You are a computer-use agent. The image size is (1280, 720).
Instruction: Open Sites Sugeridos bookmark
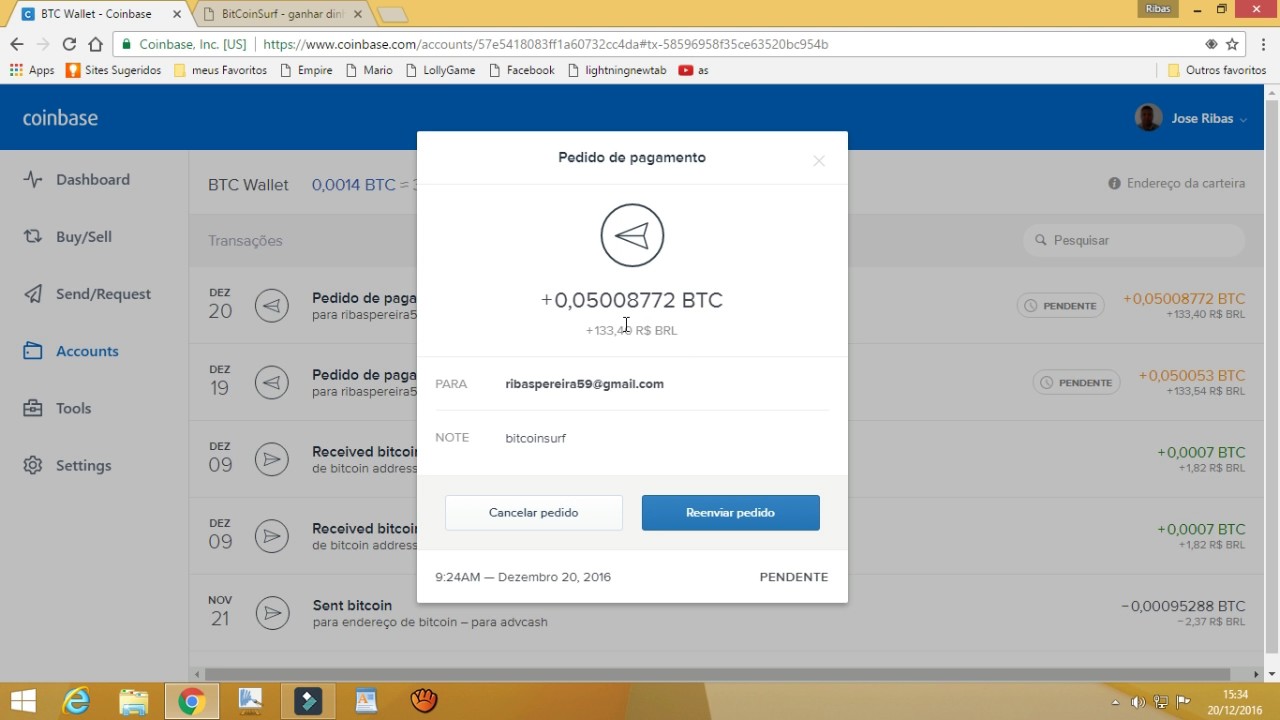click(x=113, y=70)
